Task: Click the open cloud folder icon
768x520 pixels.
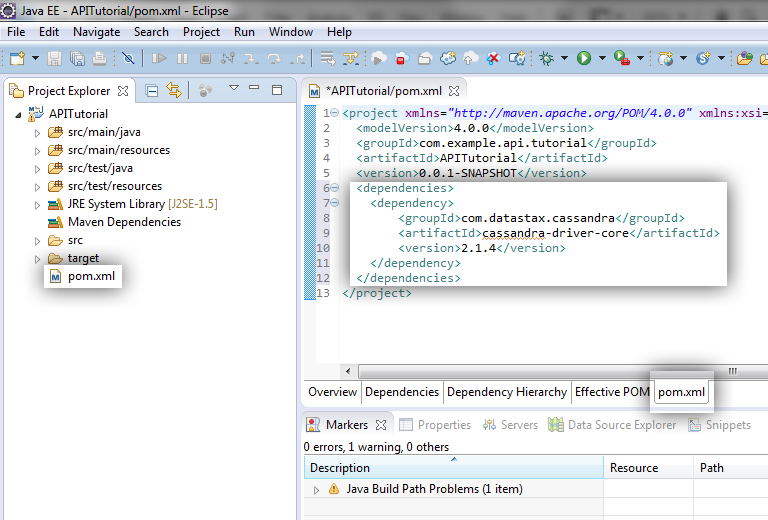Action: click(x=424, y=58)
